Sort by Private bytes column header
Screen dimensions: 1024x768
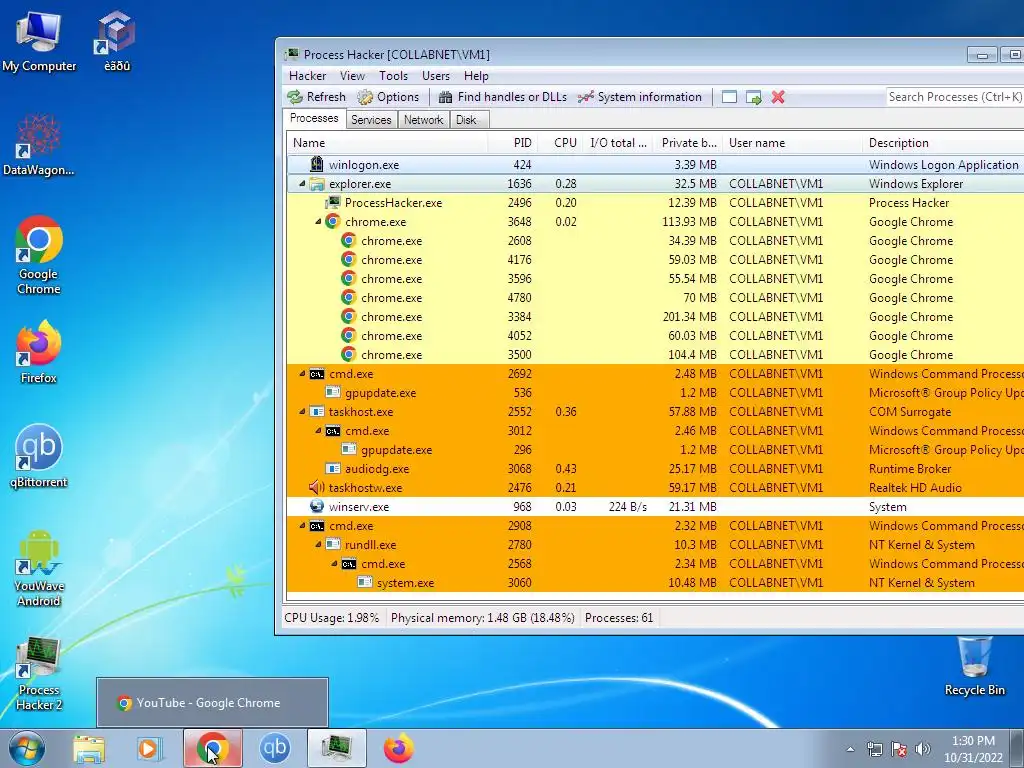[688, 143]
